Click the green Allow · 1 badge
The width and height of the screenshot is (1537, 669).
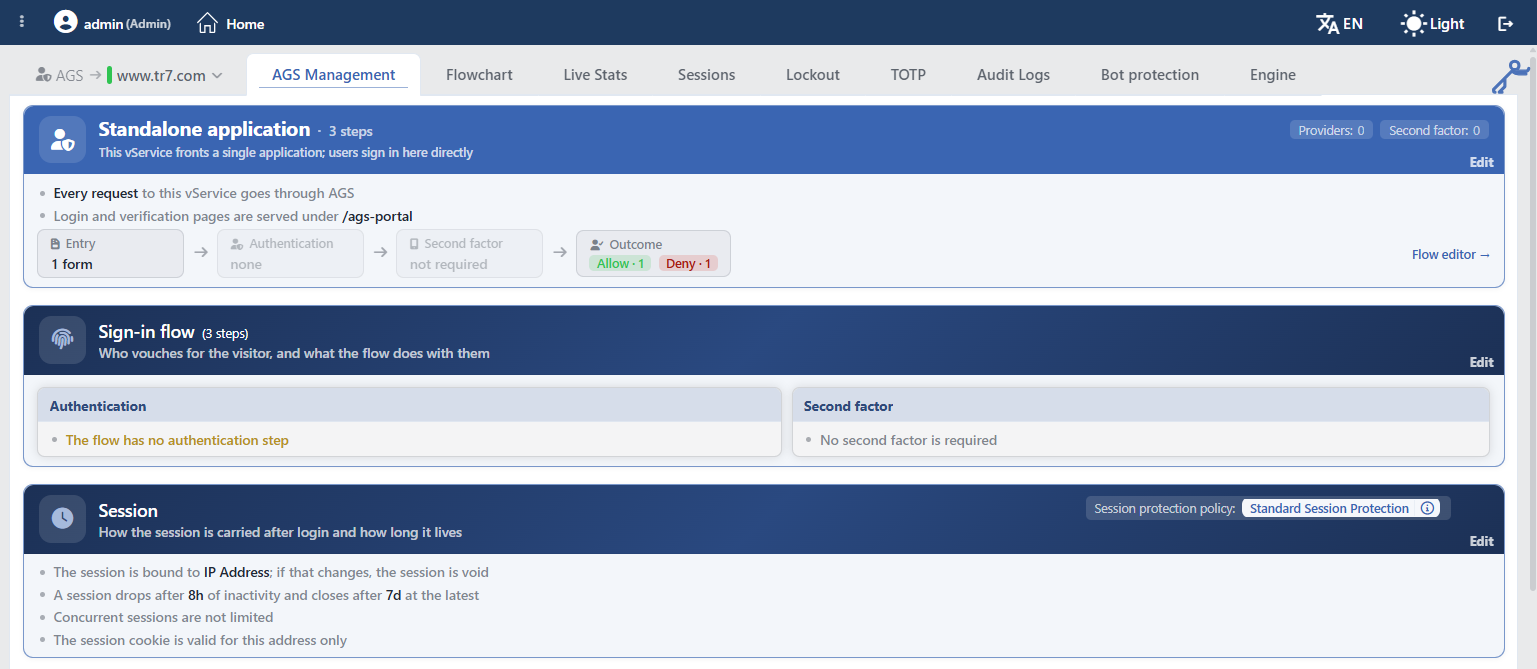click(x=620, y=264)
